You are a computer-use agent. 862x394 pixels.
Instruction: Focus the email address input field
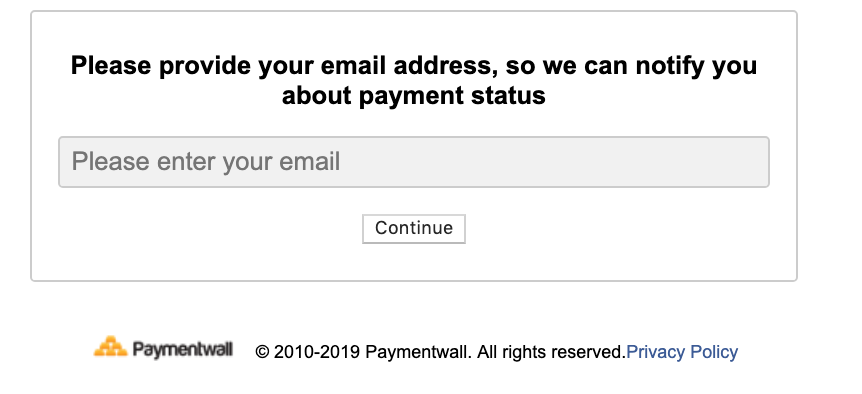(413, 162)
